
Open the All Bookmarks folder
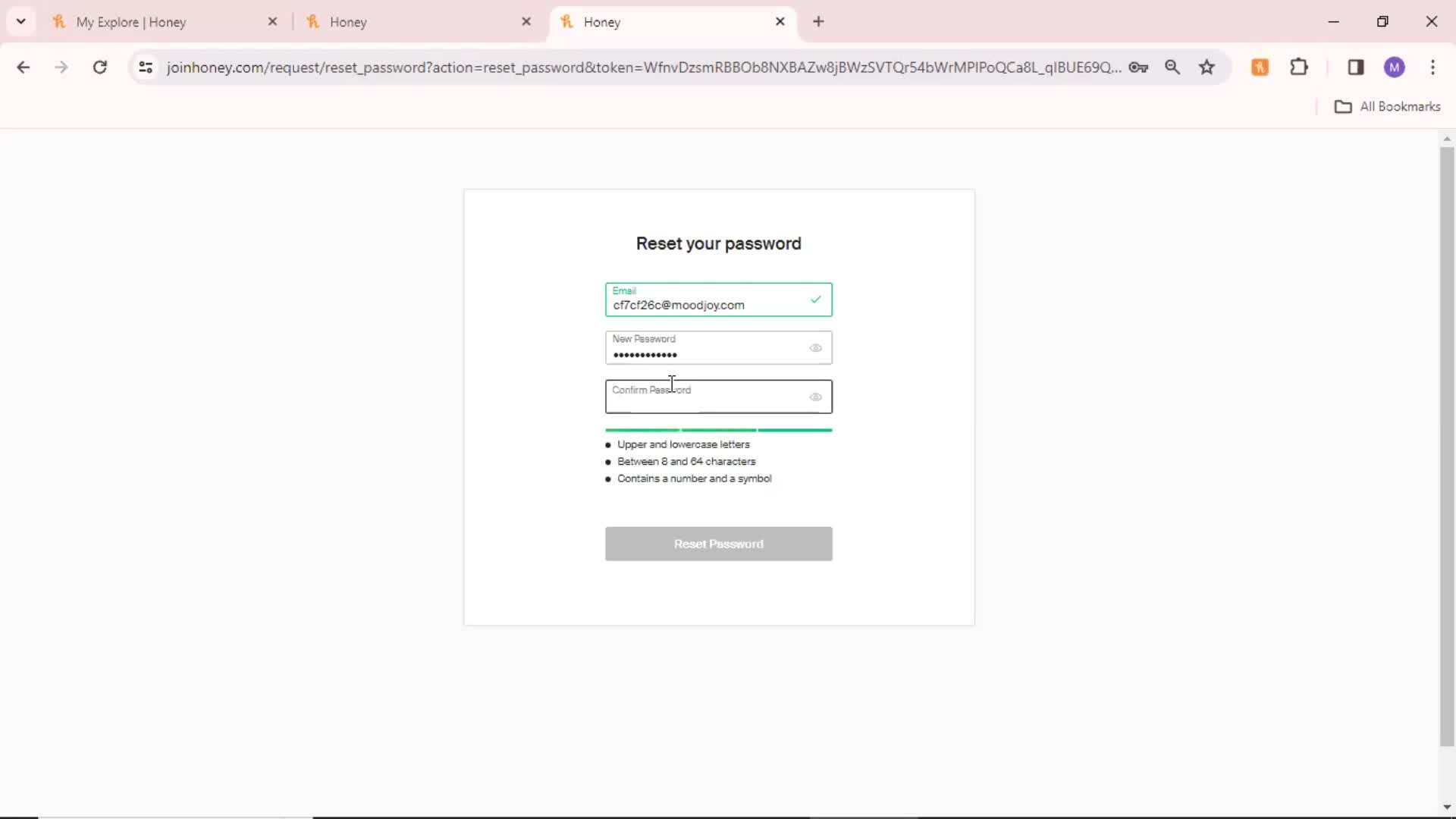(1387, 107)
